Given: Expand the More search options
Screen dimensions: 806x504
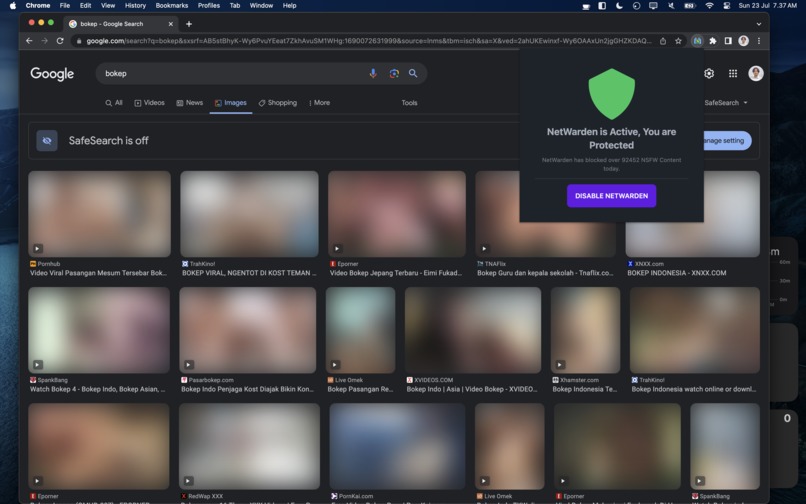Looking at the screenshot, I should point(319,103).
